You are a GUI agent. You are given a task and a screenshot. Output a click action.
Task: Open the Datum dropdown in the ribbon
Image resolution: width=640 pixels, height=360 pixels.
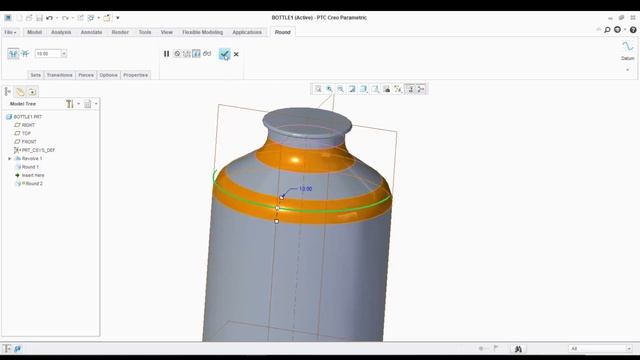pos(627,70)
